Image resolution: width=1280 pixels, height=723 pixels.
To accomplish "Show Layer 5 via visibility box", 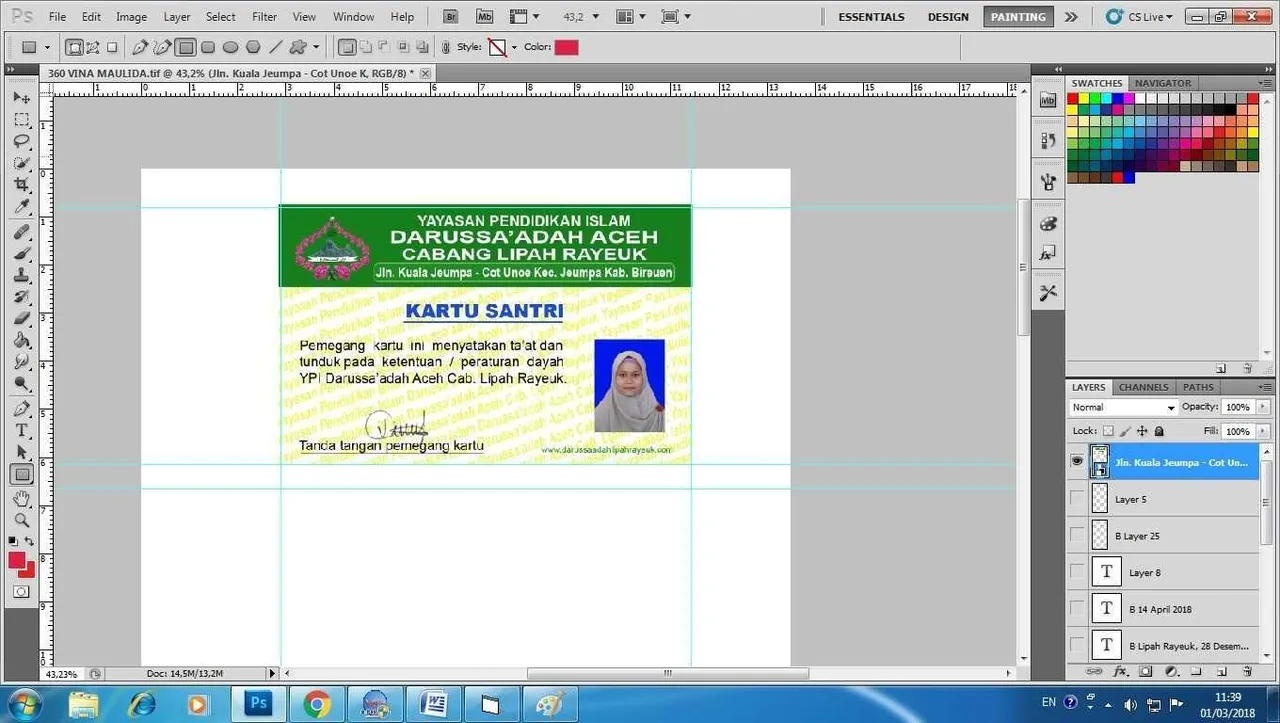I will pos(1077,498).
